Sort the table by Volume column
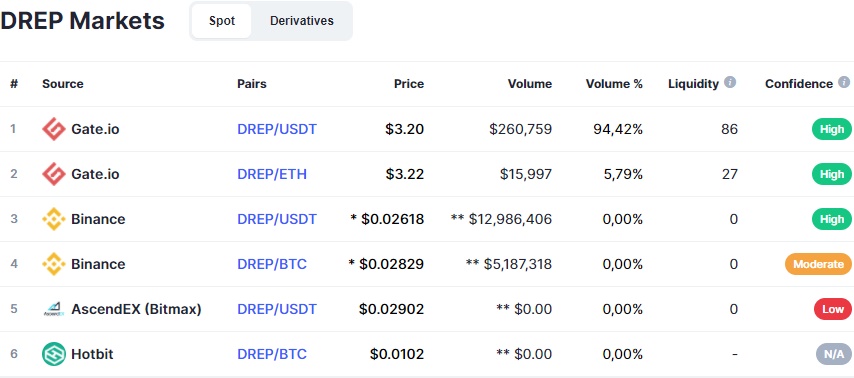Image resolution: width=854 pixels, height=378 pixels. click(529, 84)
